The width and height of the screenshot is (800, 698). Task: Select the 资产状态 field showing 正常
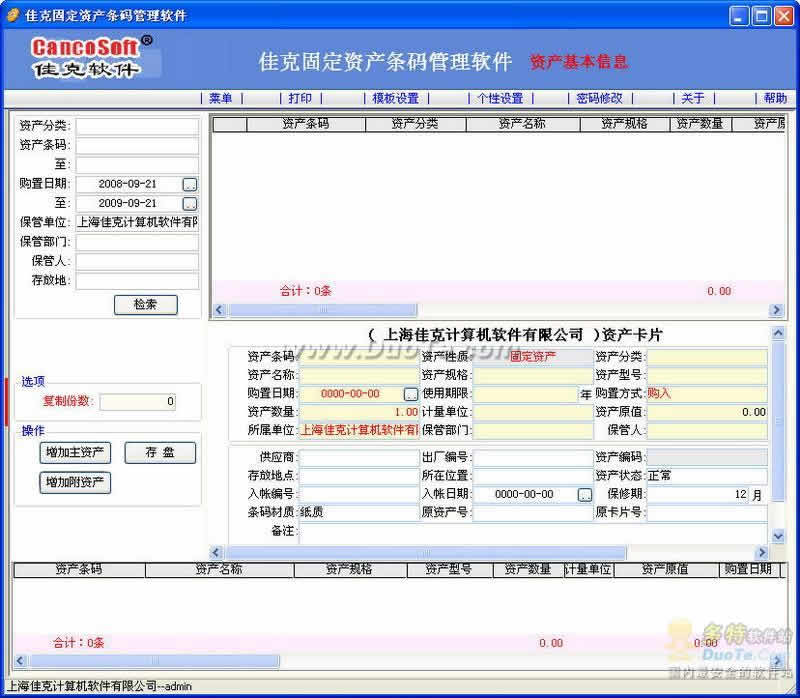pos(707,476)
